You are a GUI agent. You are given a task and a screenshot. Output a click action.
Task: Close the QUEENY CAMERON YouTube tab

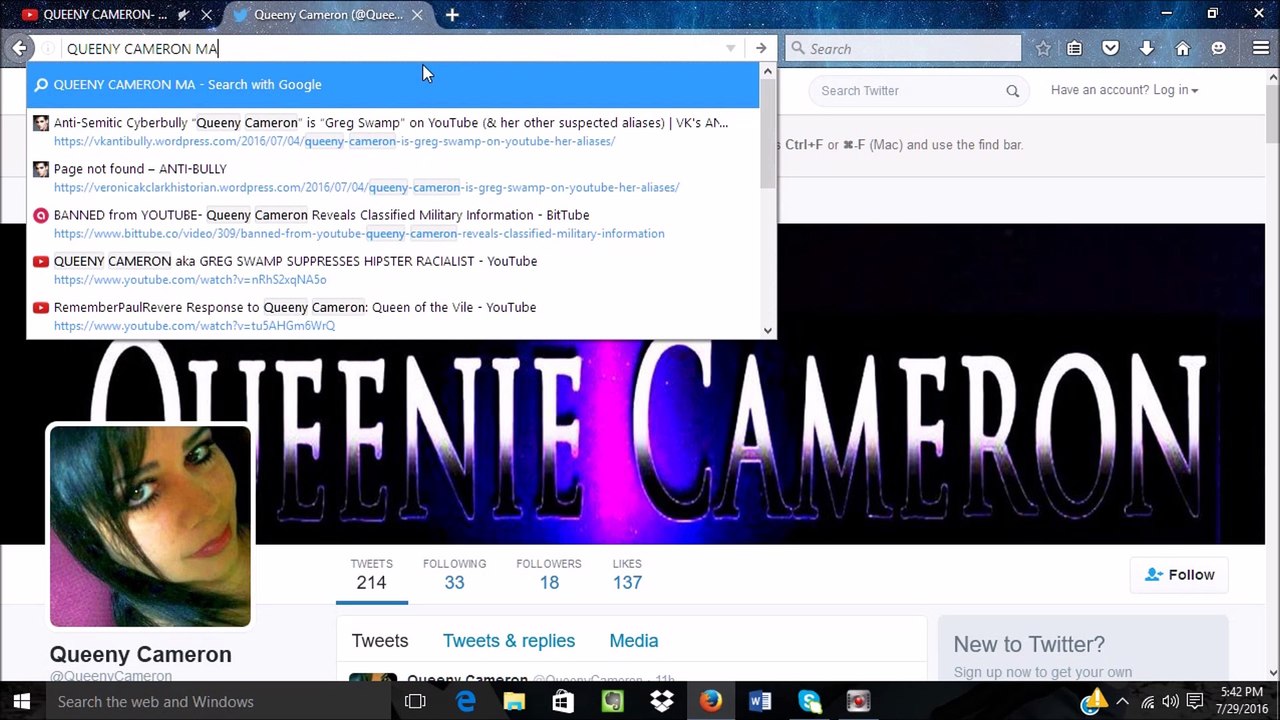[x=206, y=15]
